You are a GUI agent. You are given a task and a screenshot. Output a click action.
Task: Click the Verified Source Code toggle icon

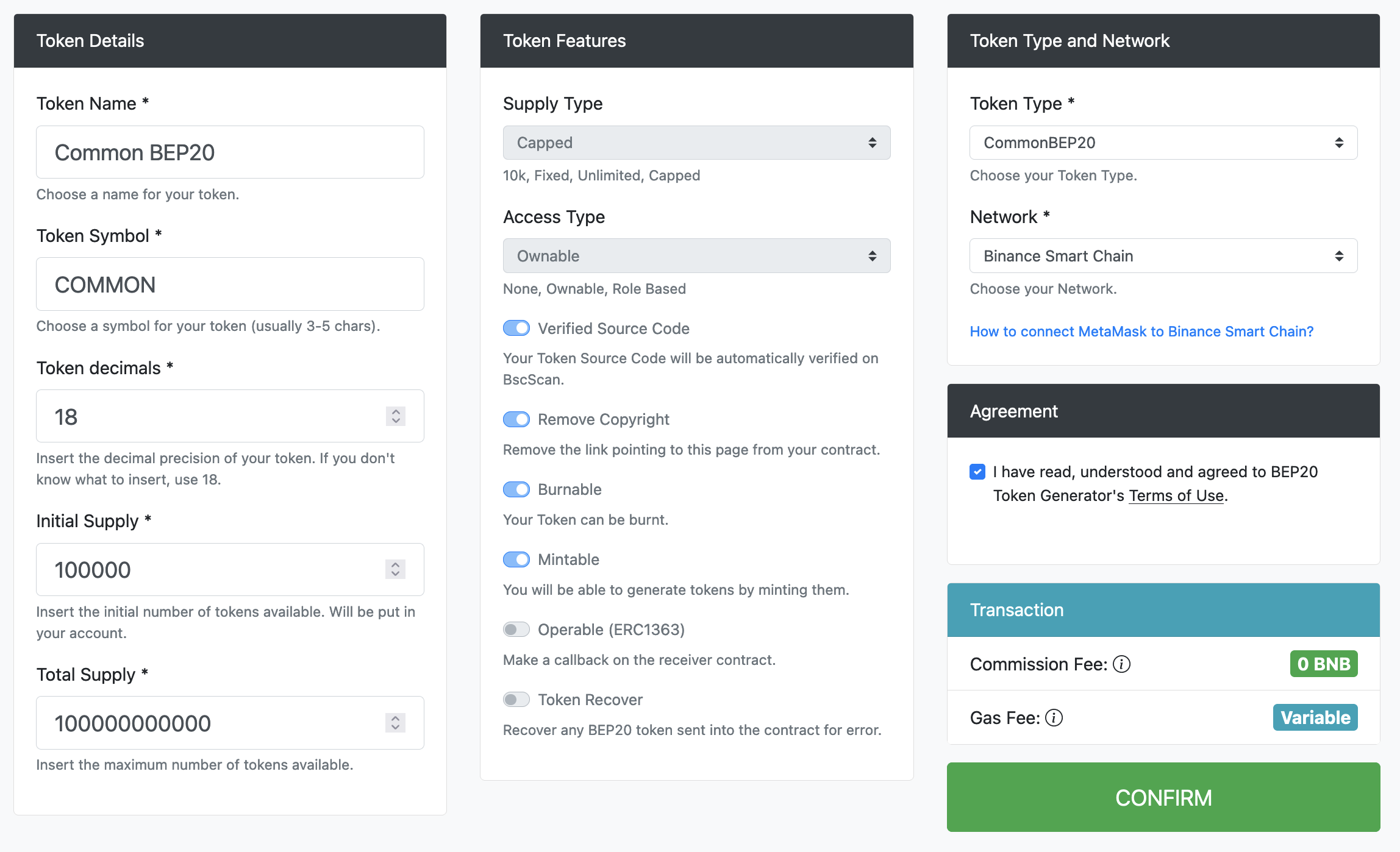[x=516, y=327]
